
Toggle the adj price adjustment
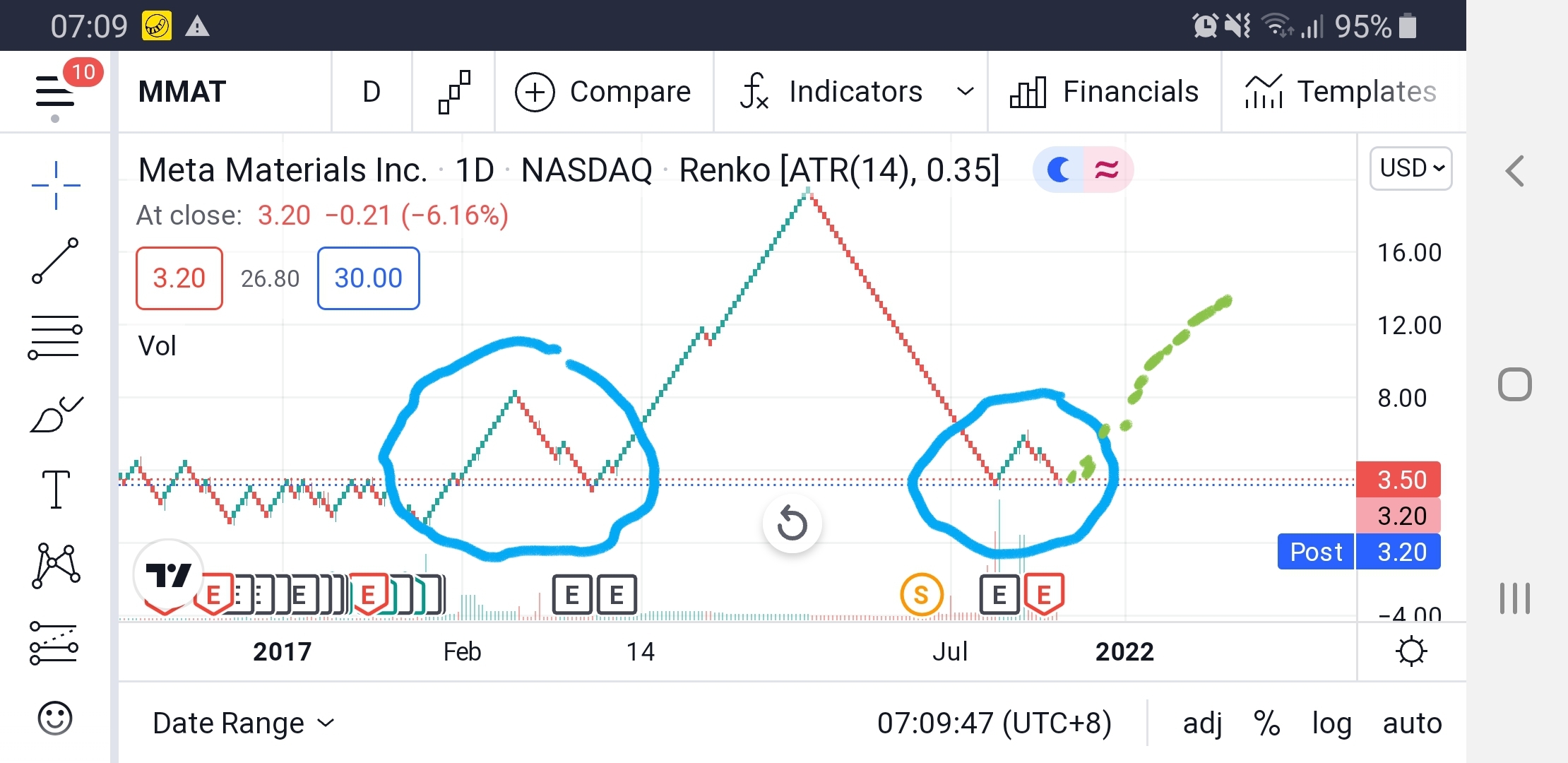click(x=1202, y=723)
